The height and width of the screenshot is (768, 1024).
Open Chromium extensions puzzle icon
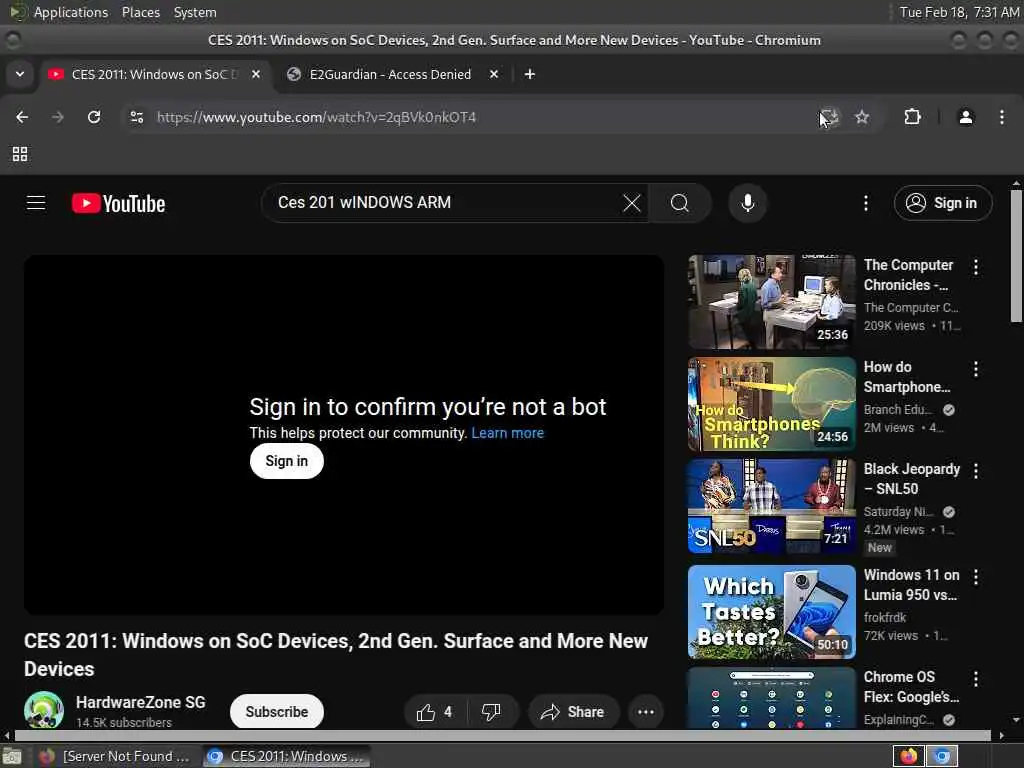tap(912, 117)
